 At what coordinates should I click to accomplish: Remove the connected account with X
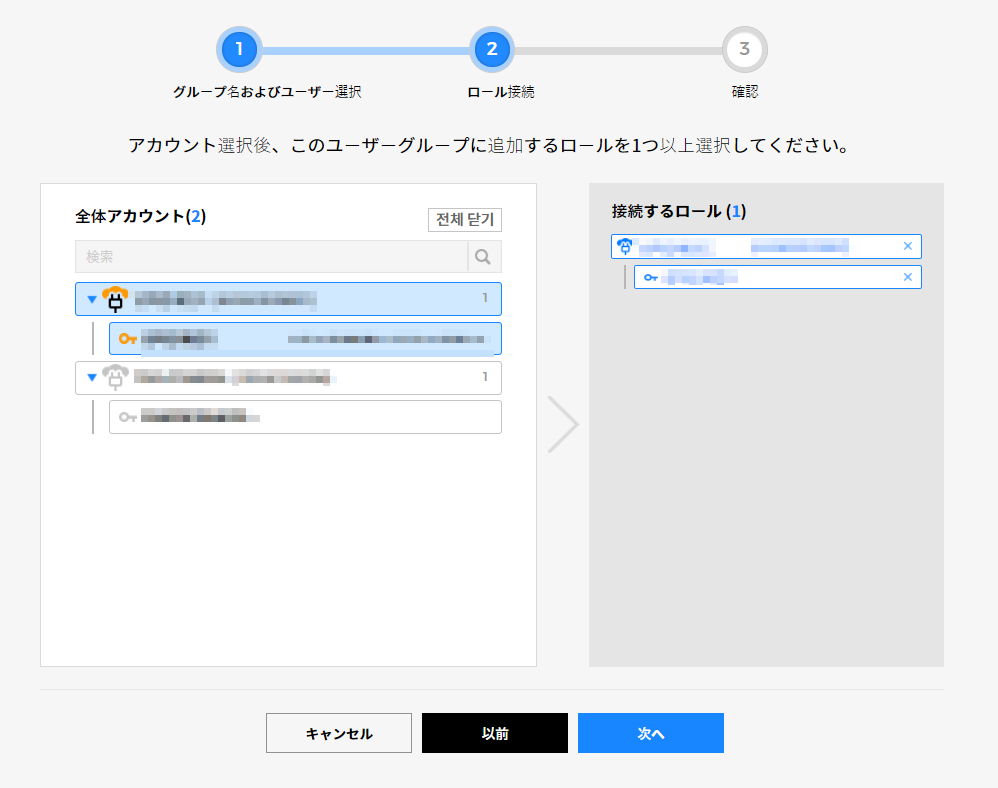(908, 246)
